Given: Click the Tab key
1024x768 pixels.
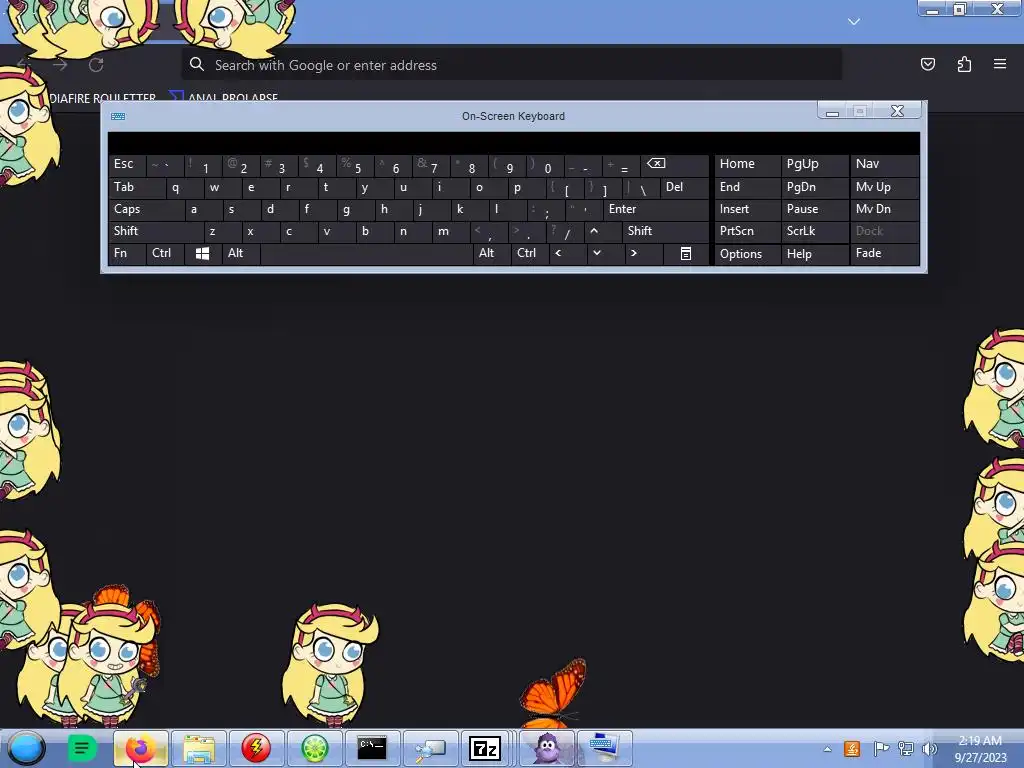Looking at the screenshot, I should [x=136, y=187].
